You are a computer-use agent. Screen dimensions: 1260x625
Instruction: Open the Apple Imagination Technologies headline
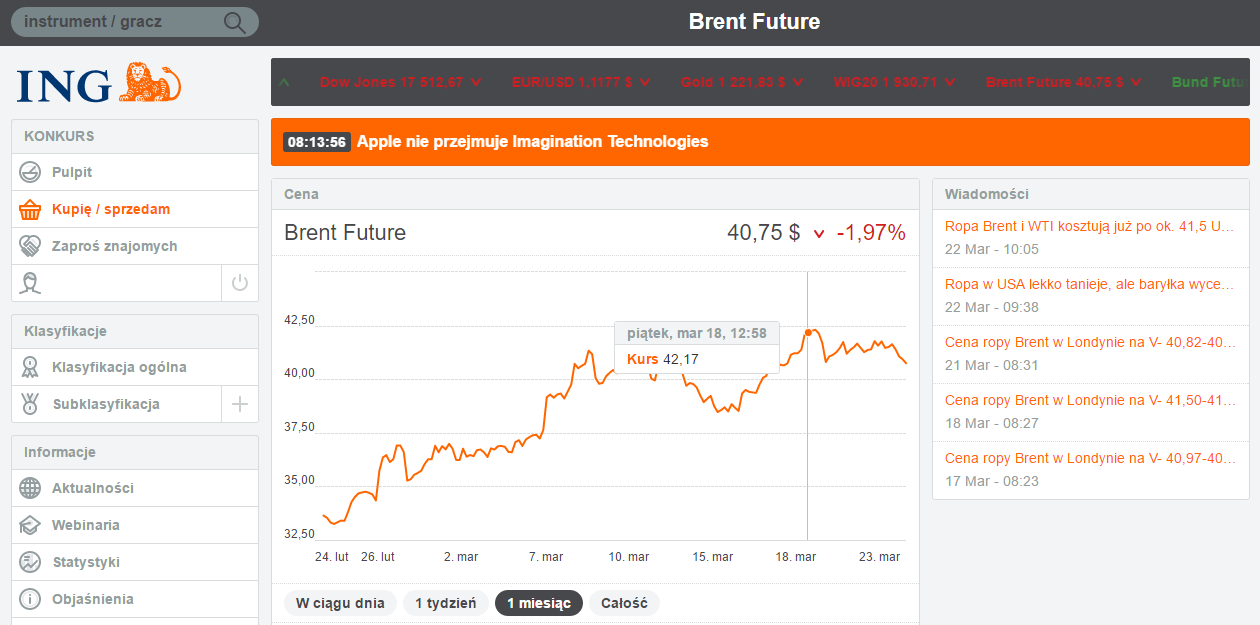click(x=532, y=142)
